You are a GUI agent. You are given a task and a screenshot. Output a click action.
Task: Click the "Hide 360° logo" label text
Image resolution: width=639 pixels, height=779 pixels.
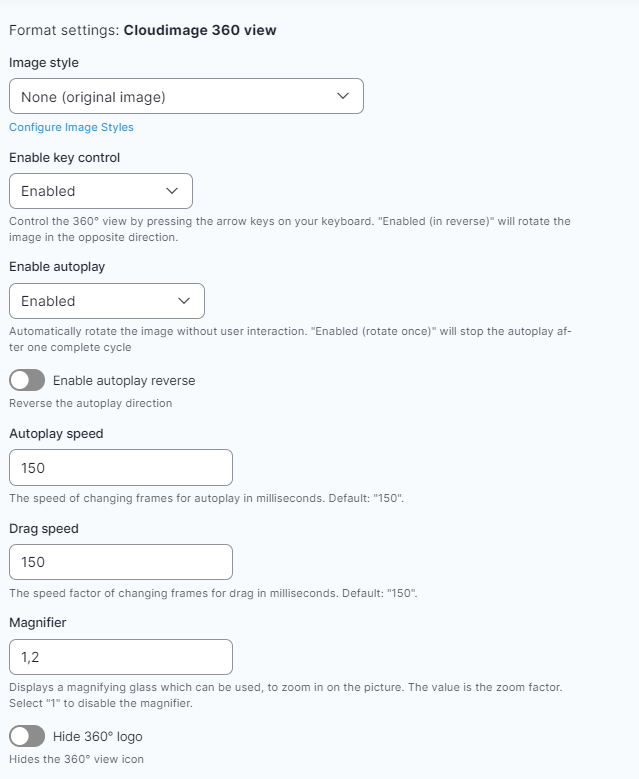(97, 737)
